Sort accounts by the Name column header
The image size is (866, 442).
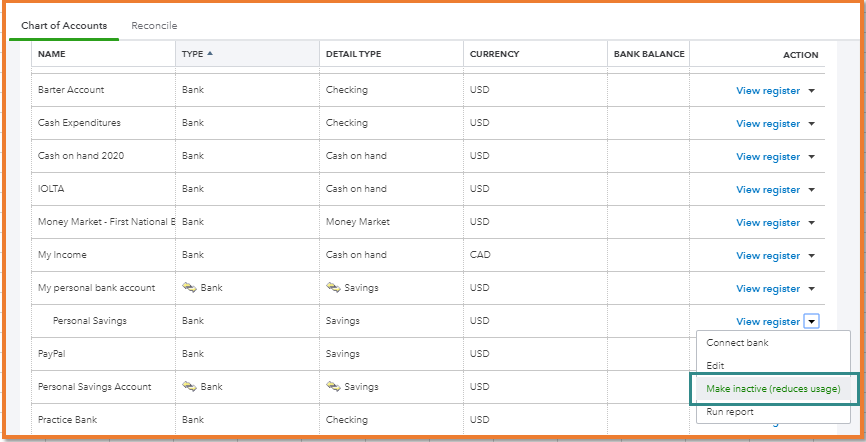52,54
